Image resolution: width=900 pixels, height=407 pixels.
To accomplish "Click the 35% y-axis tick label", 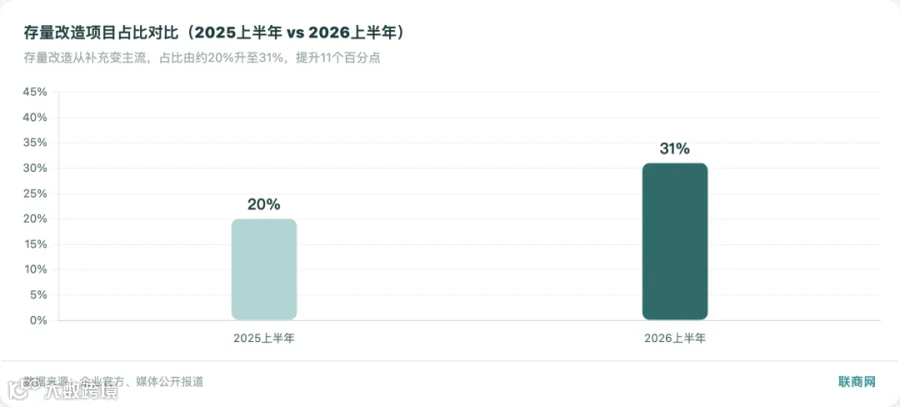I will (34, 142).
